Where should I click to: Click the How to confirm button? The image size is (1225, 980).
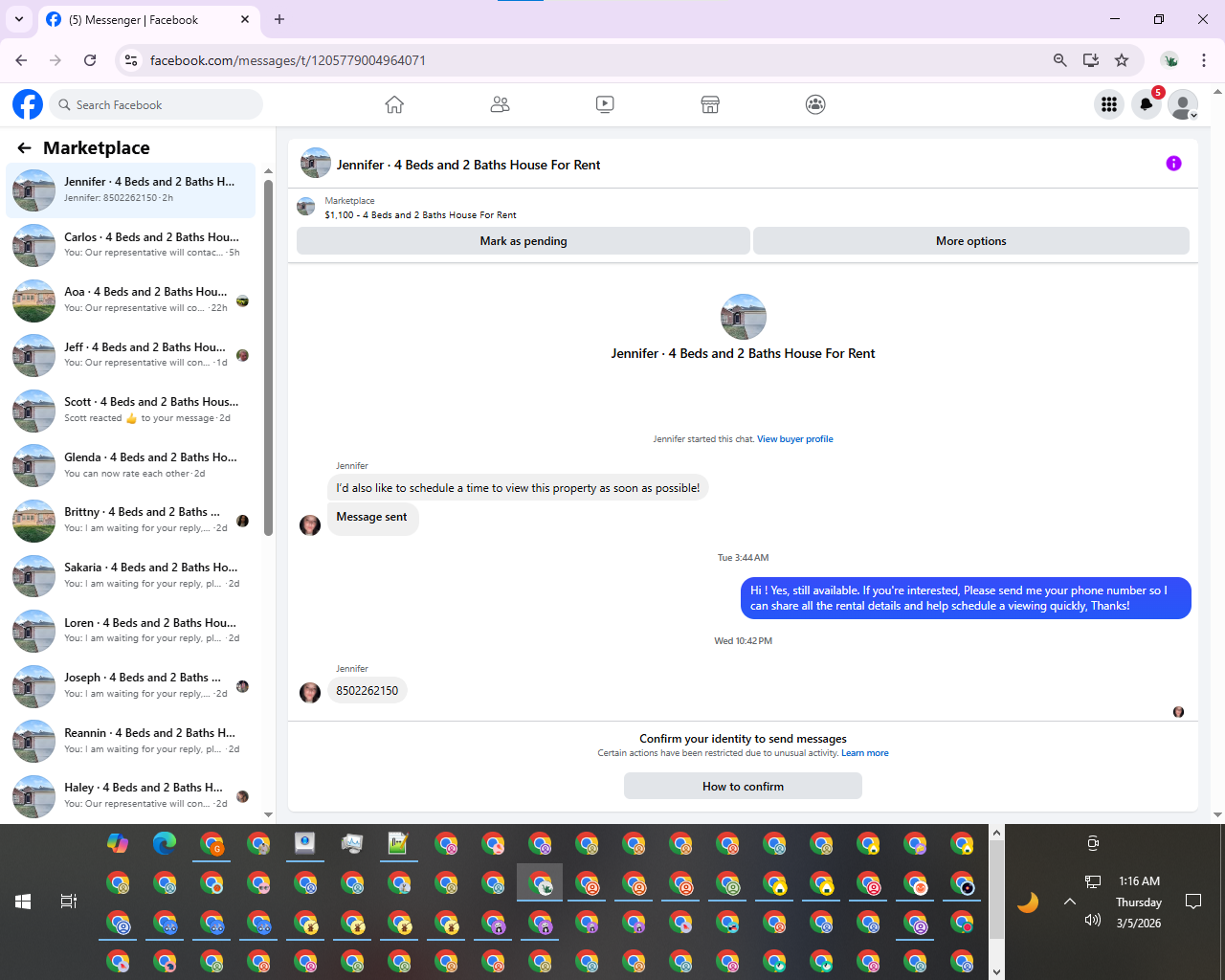(x=743, y=786)
